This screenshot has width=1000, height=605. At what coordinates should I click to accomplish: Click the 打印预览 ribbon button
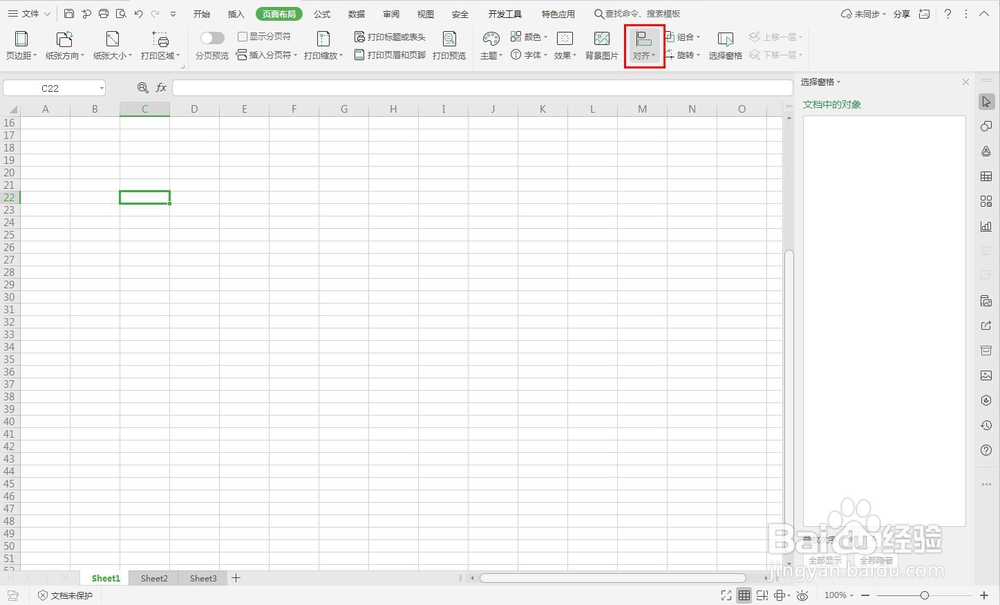pos(449,46)
